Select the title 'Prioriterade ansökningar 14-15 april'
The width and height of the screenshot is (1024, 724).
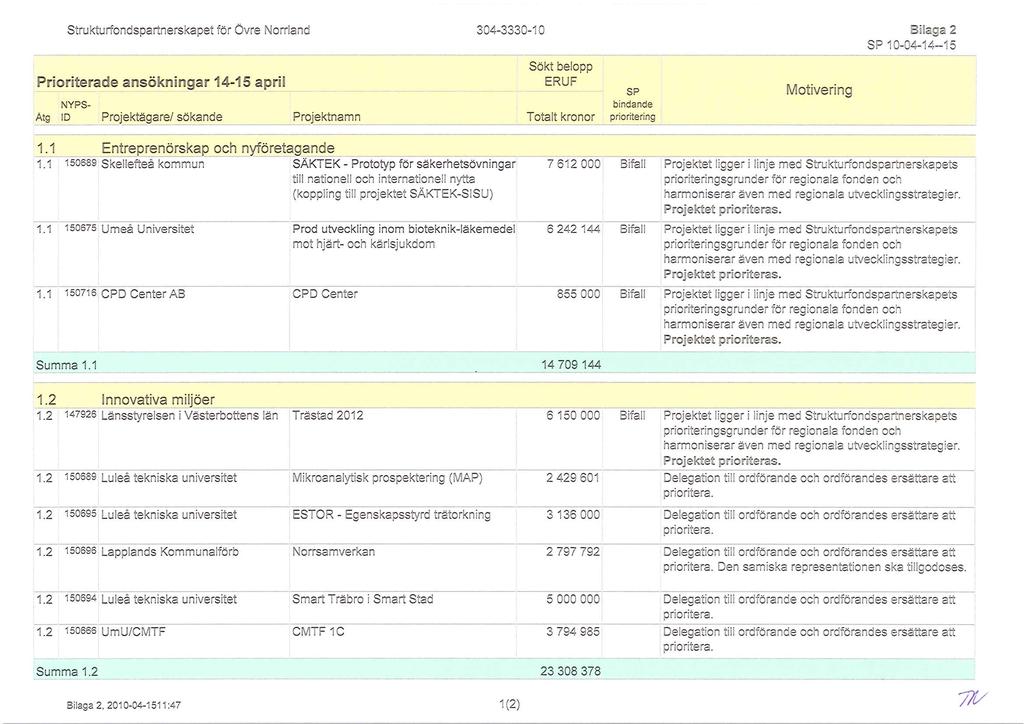[x=161, y=82]
